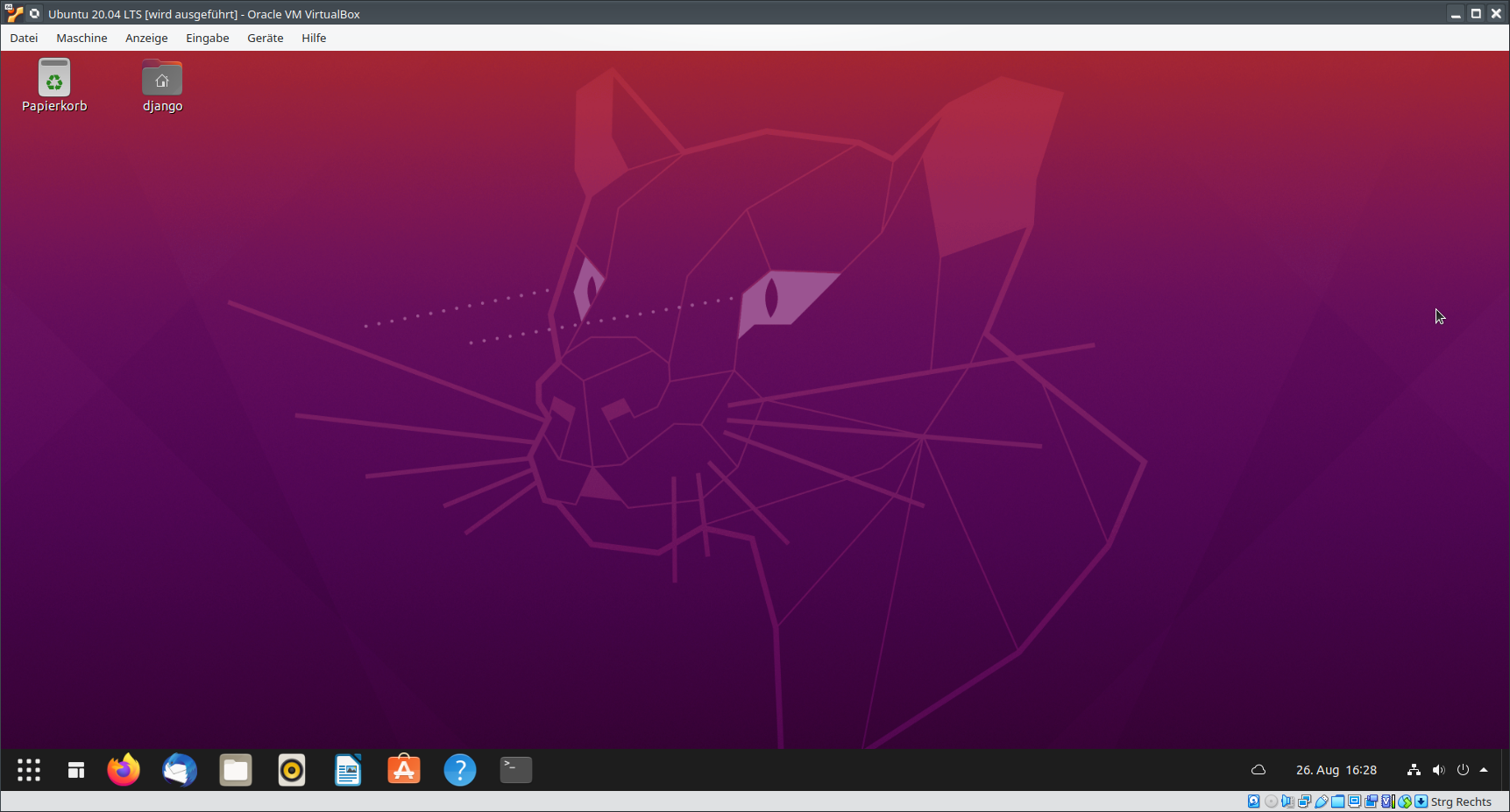Click the VirtualBox mouse integration status icon

(x=1405, y=801)
